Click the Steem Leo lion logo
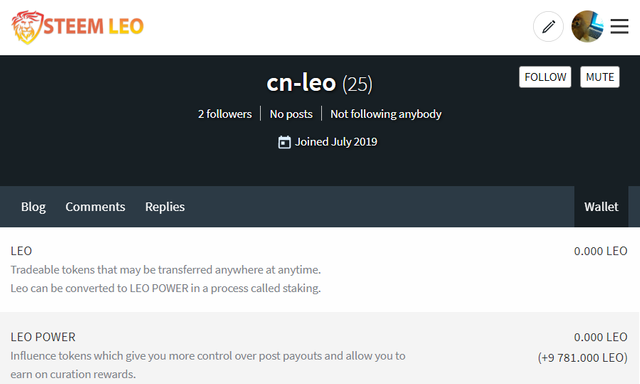The width and height of the screenshot is (640, 384). tap(27, 27)
